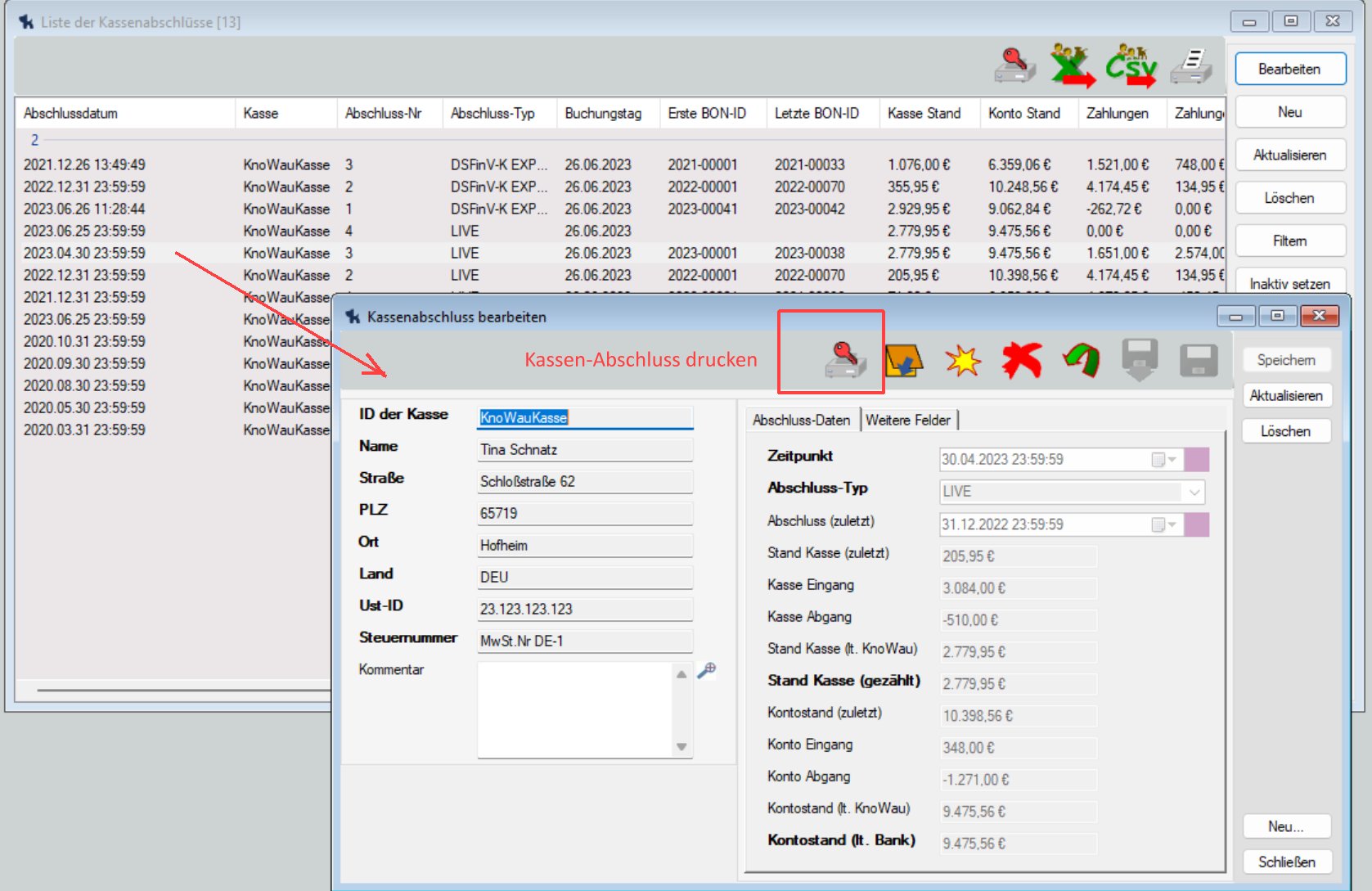This screenshot has height=891, width=1372.
Task: Print the list with the printer icon
Action: point(1191,66)
